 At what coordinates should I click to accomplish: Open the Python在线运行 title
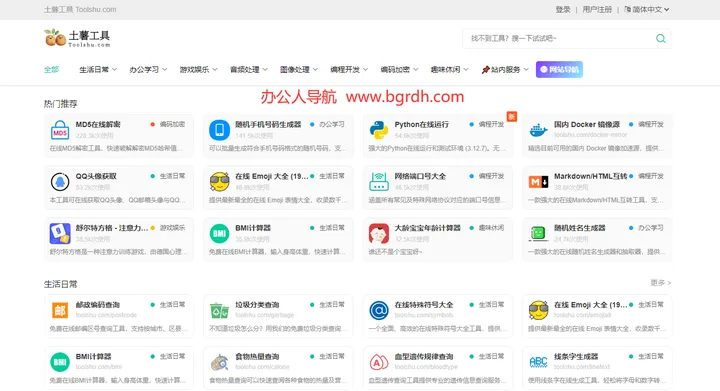click(x=422, y=124)
